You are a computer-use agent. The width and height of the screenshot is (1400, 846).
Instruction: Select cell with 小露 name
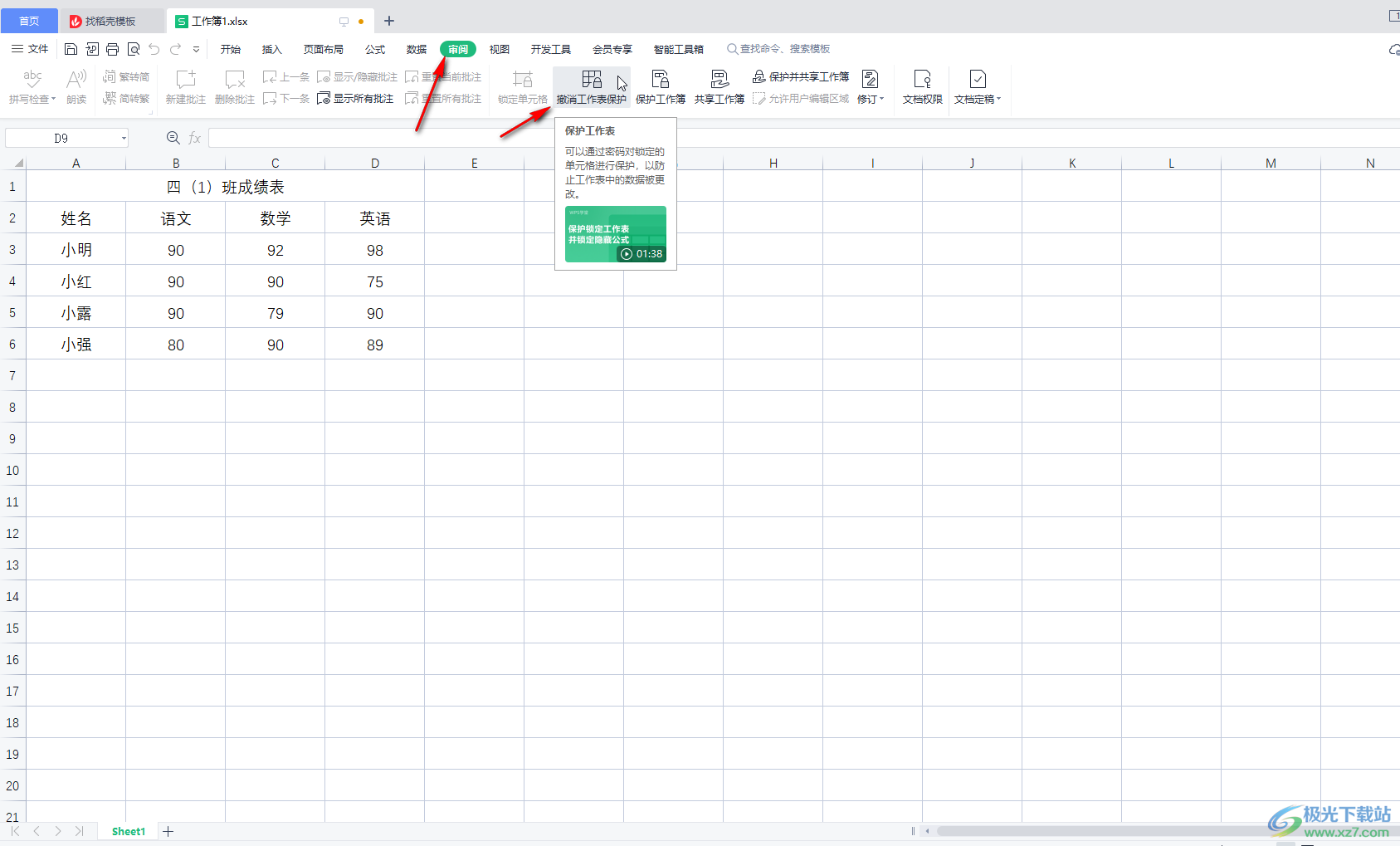click(76, 313)
